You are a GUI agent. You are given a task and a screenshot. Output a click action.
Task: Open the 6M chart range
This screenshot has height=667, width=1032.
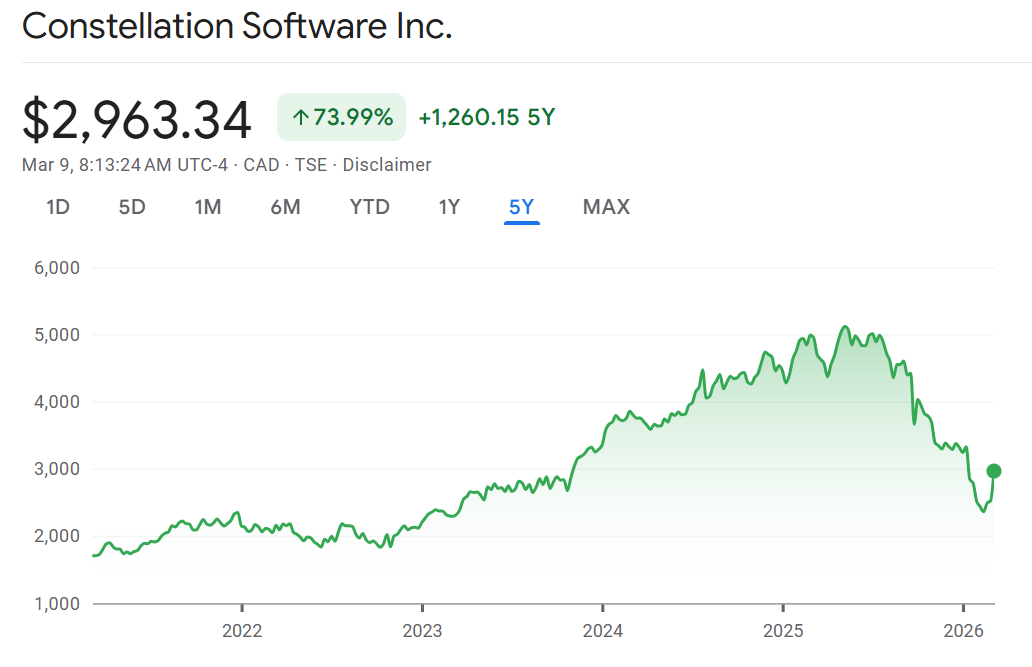[285, 207]
